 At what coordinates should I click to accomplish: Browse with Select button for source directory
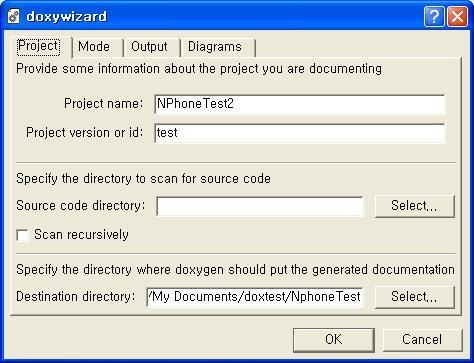414,206
